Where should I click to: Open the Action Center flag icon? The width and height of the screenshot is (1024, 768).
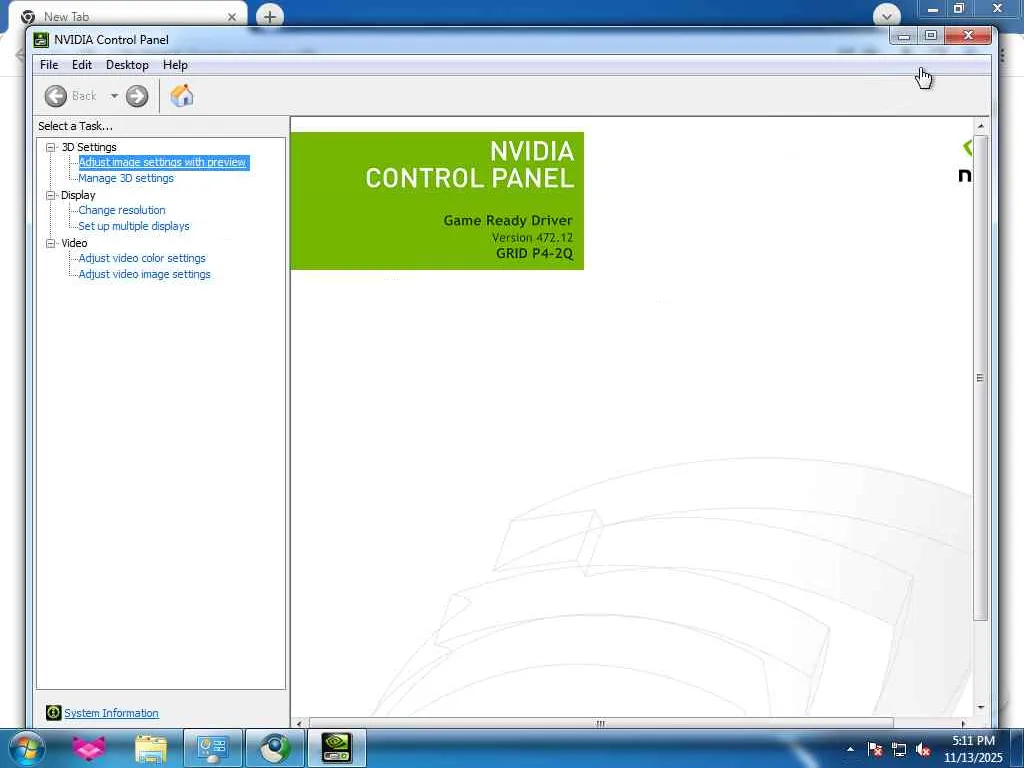(875, 749)
